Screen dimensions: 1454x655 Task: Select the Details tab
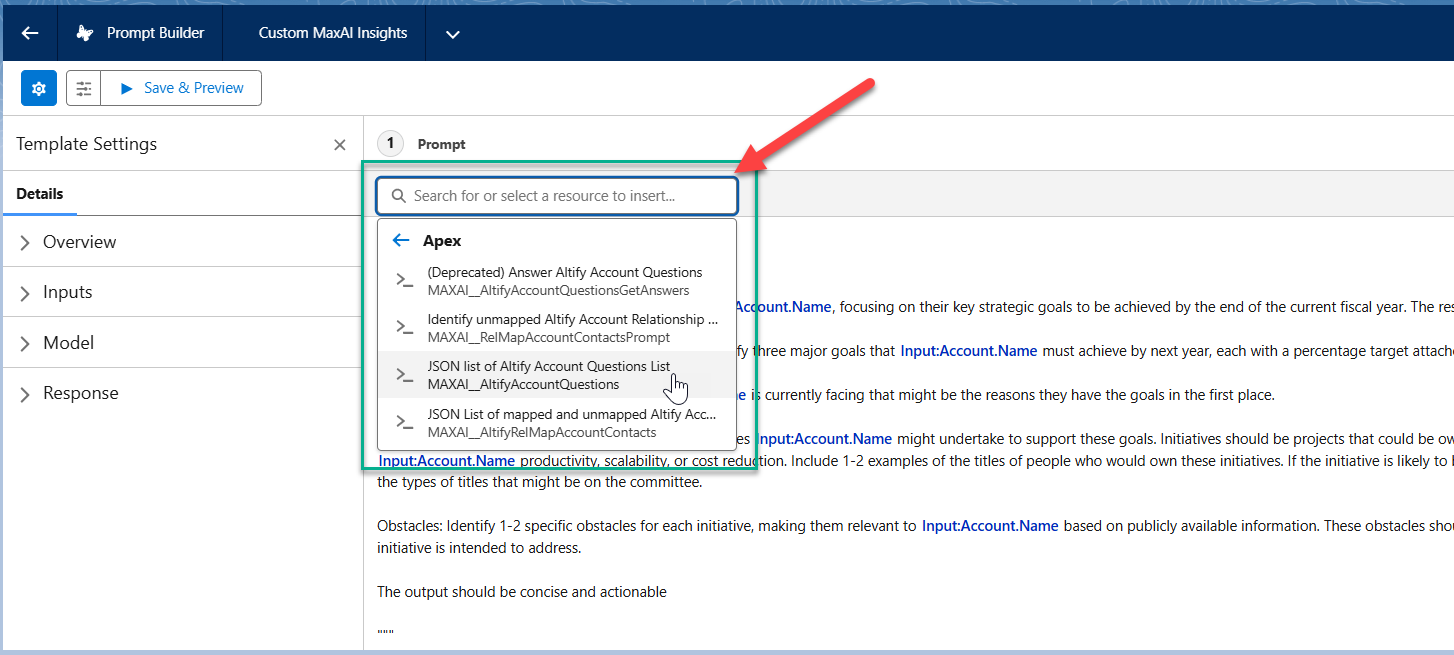pos(40,194)
